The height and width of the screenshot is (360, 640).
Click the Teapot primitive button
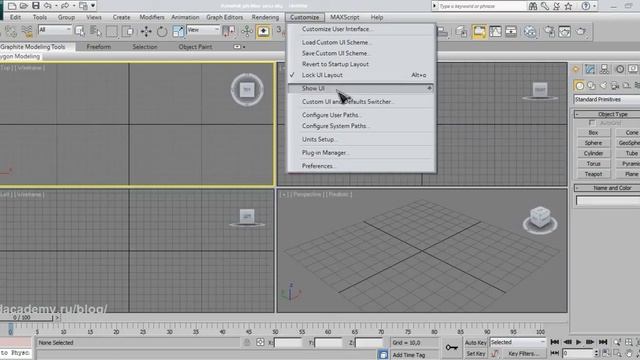click(x=593, y=174)
